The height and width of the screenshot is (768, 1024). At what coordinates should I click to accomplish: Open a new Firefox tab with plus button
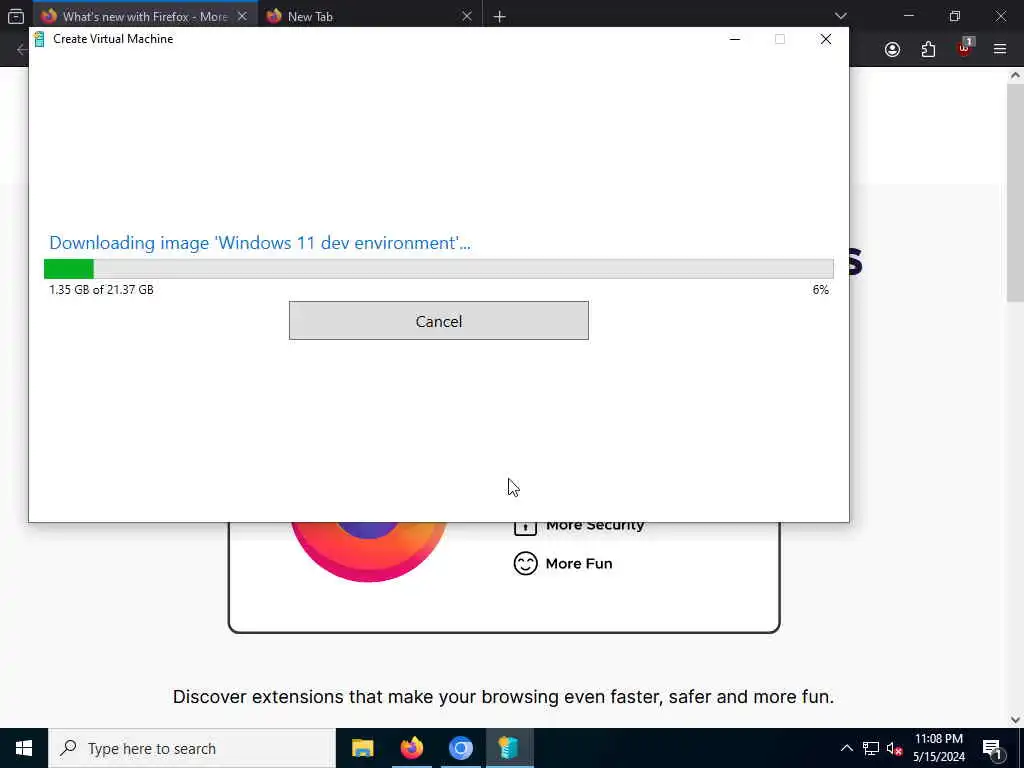[500, 16]
